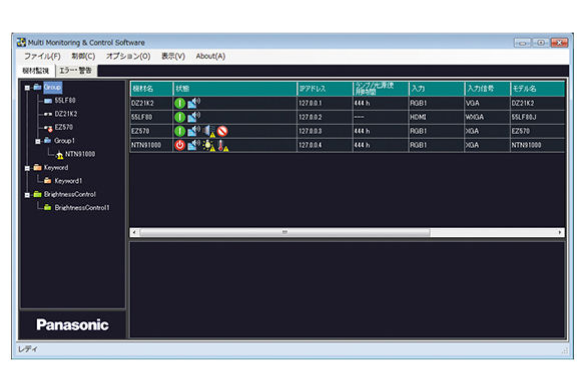The width and height of the screenshot is (584, 390).
Task: Click the input/audio status icon in 55LF80 row
Action: 194,117
